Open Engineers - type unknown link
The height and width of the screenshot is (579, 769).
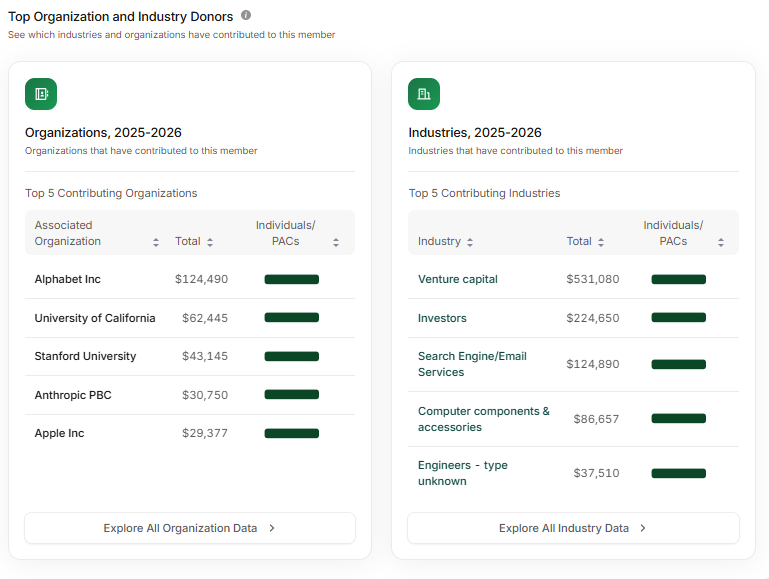tap(462, 473)
